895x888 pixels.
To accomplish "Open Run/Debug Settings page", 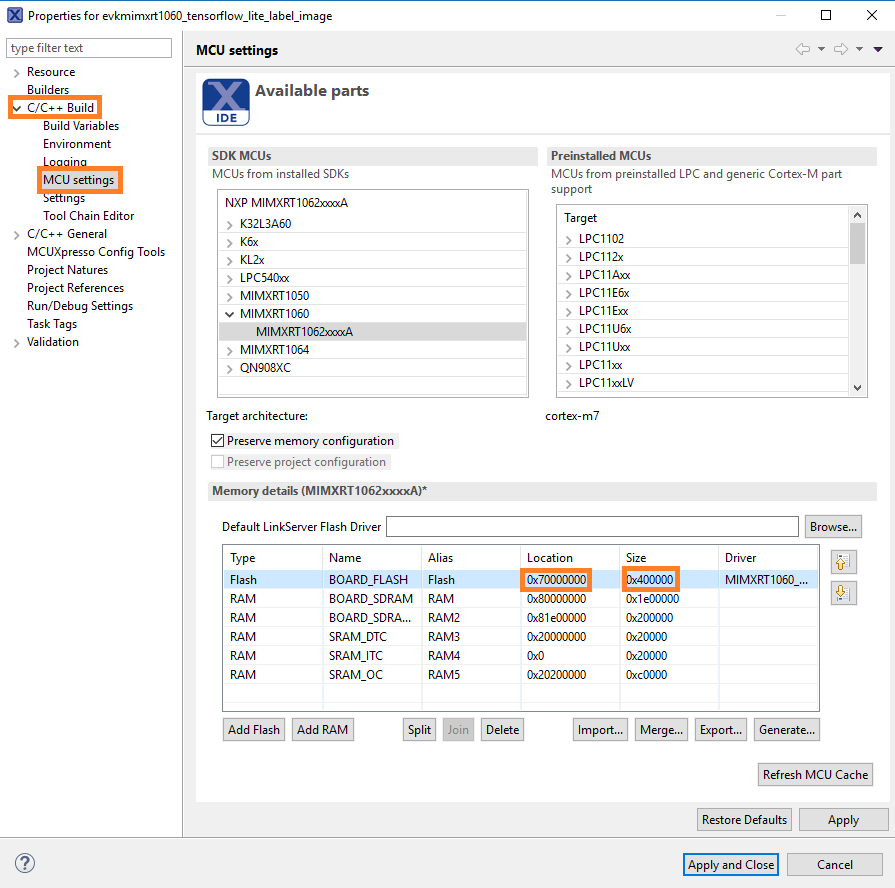I will point(80,306).
